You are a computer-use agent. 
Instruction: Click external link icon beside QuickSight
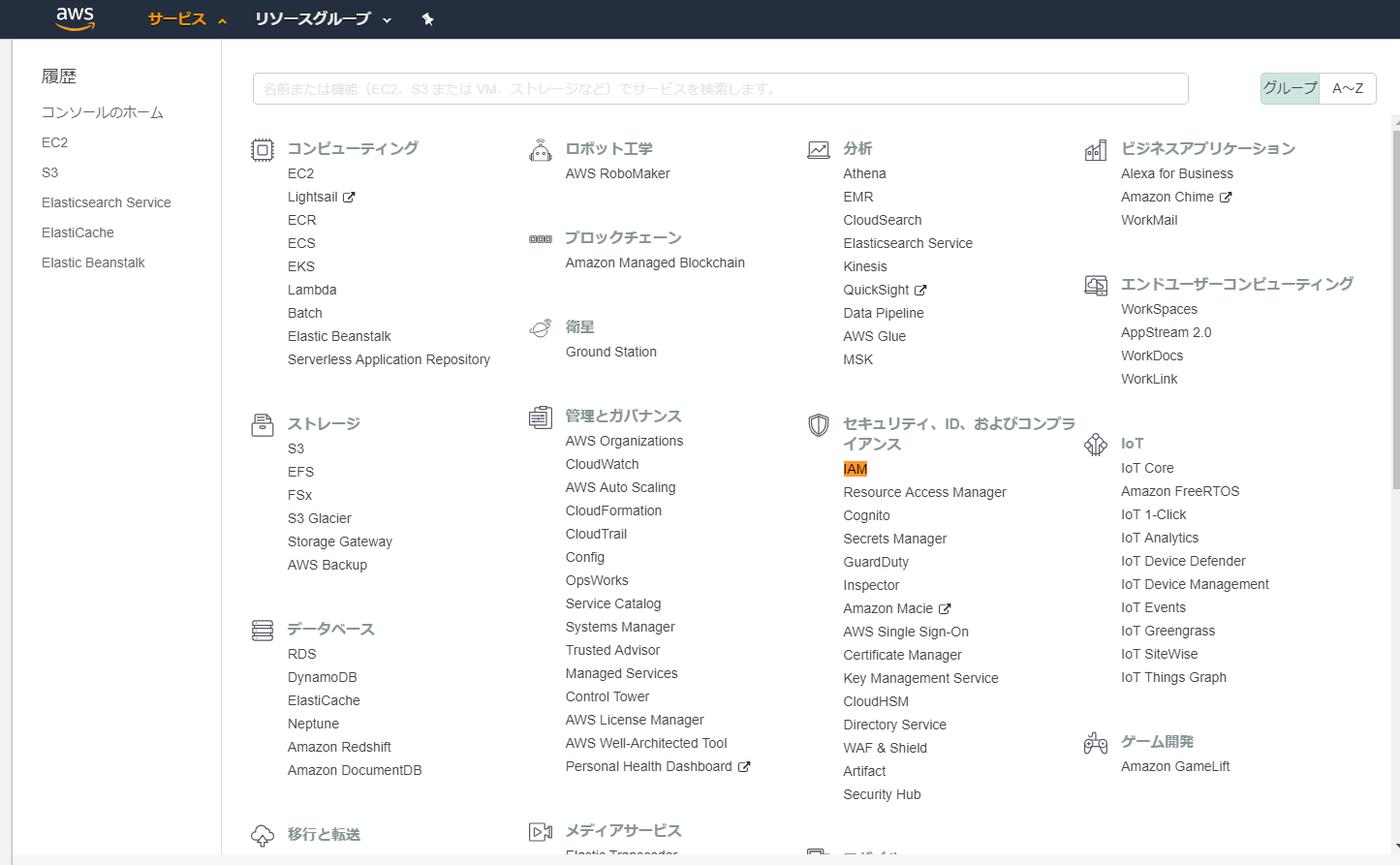click(920, 290)
